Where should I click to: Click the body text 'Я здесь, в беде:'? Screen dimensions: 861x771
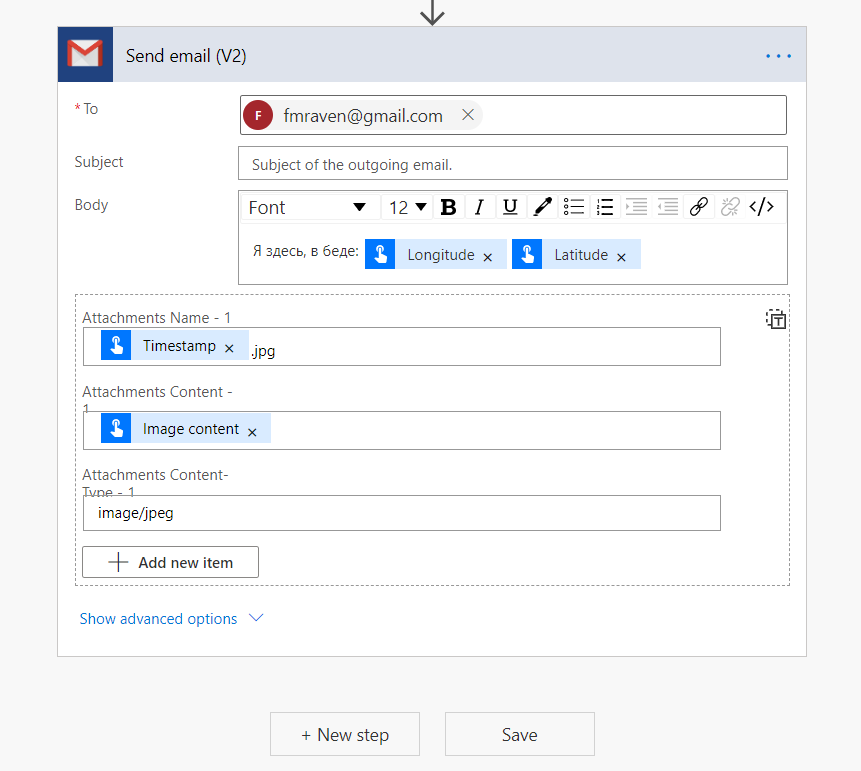[305, 251]
